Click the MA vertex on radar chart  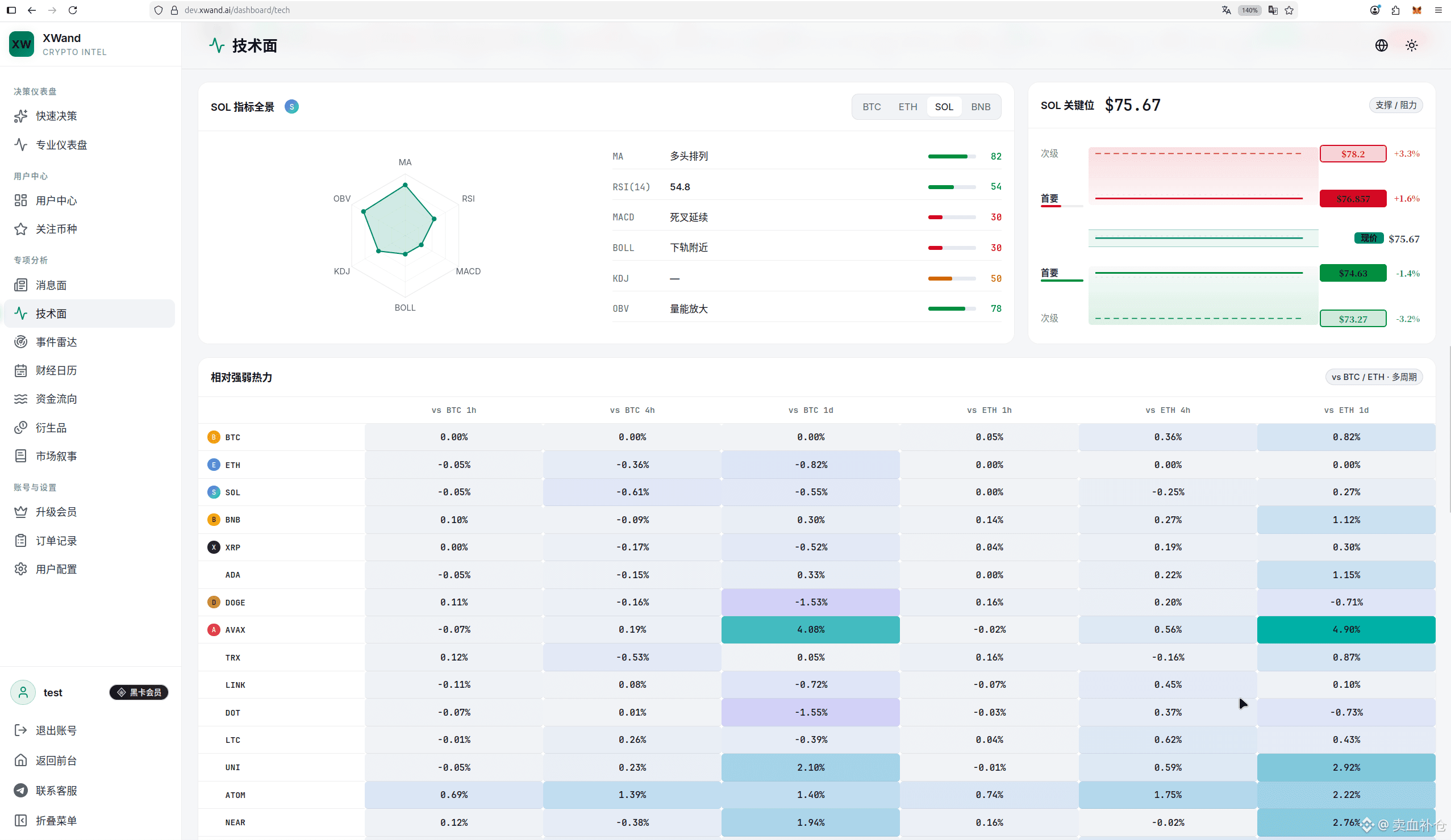[405, 185]
